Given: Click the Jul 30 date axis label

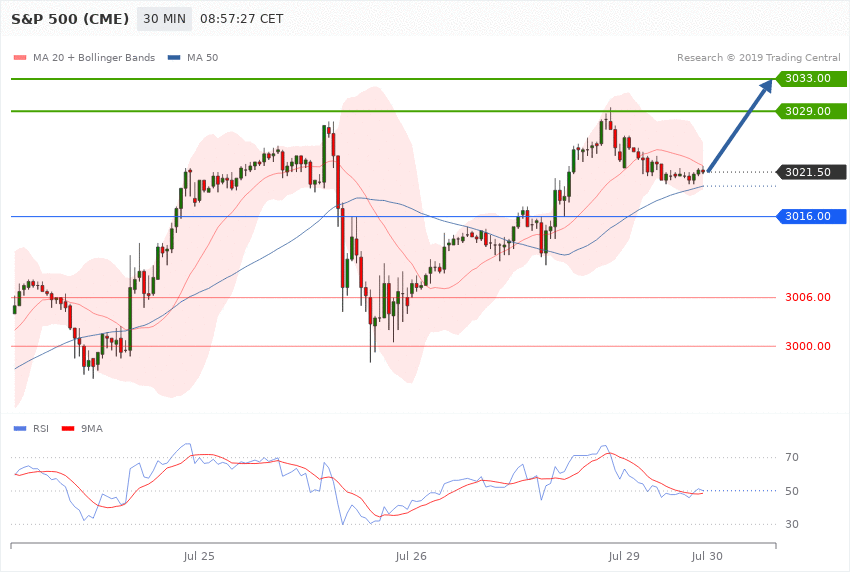Looking at the screenshot, I should pos(707,556).
